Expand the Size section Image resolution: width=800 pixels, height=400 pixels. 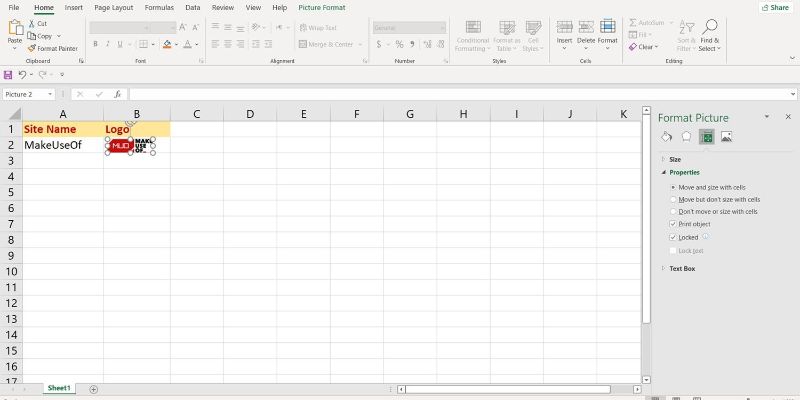pyautogui.click(x=663, y=159)
